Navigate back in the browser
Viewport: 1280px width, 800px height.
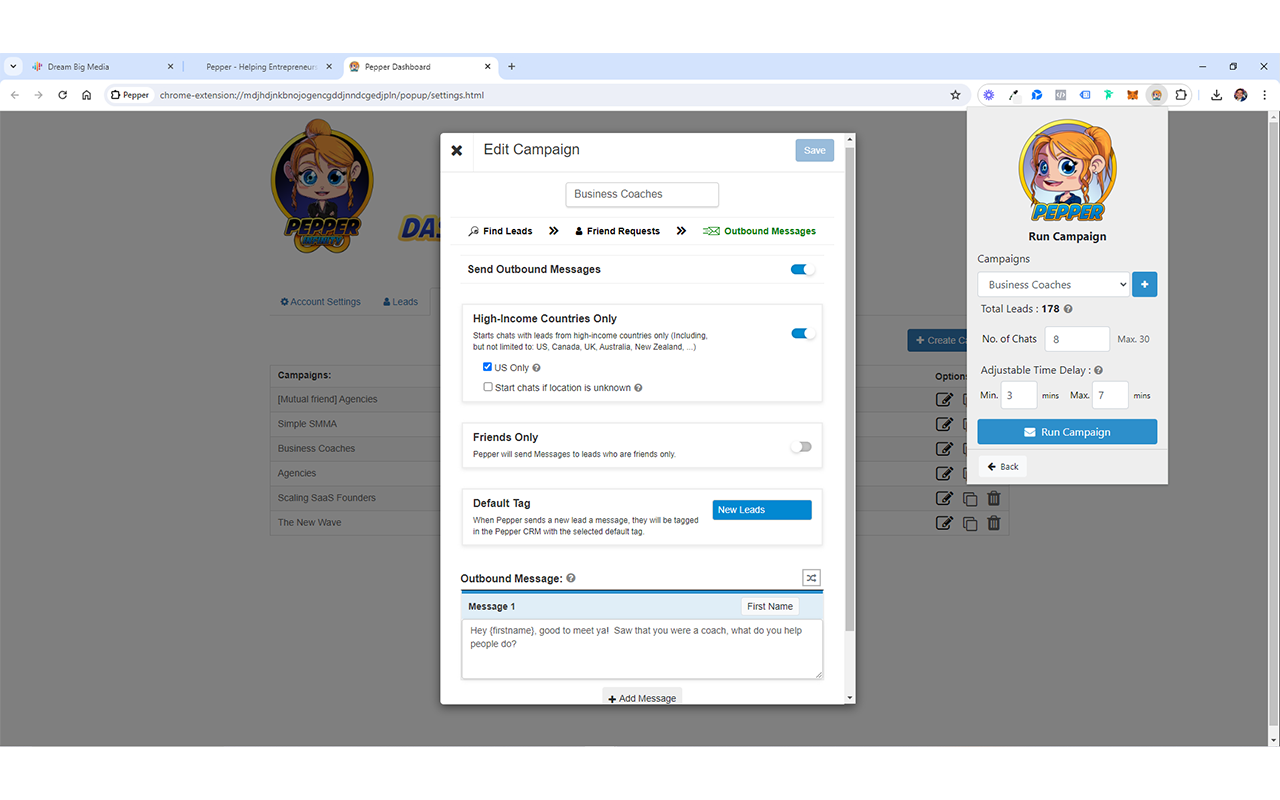(14, 95)
